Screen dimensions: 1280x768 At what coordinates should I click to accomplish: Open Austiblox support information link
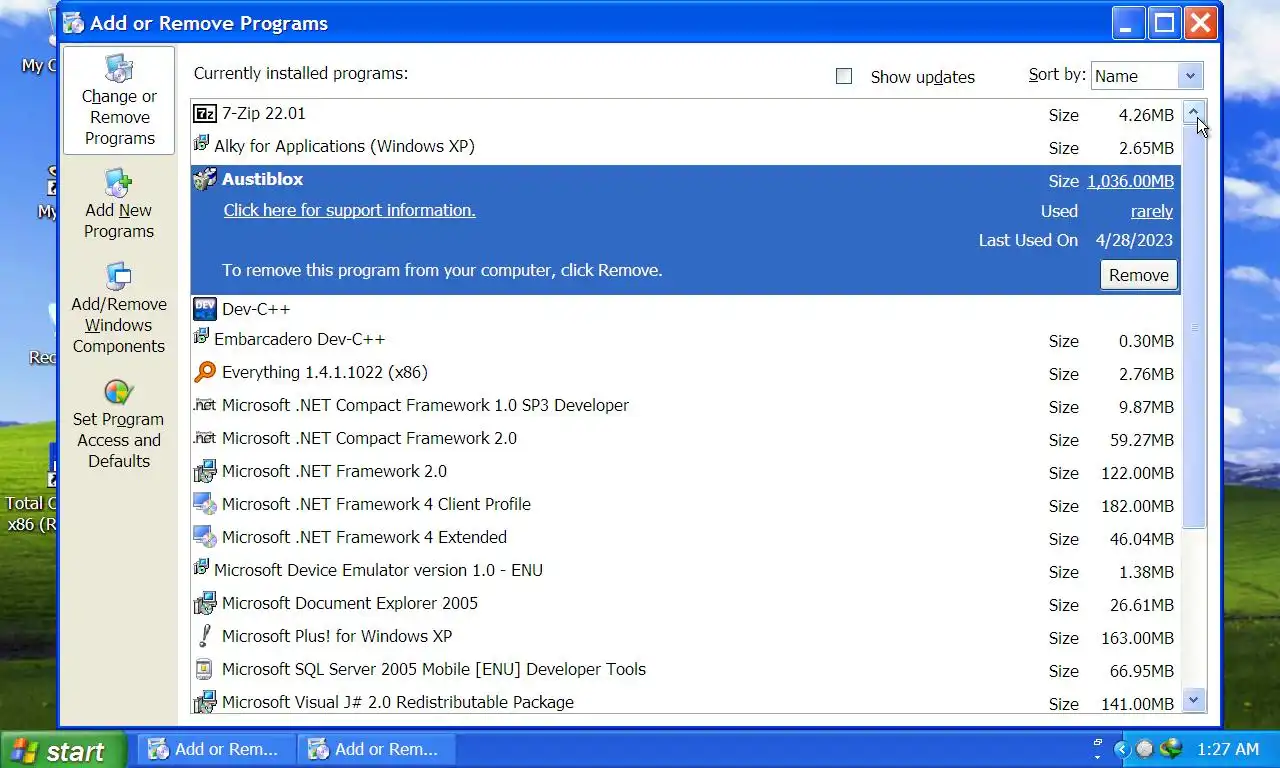pyautogui.click(x=349, y=210)
